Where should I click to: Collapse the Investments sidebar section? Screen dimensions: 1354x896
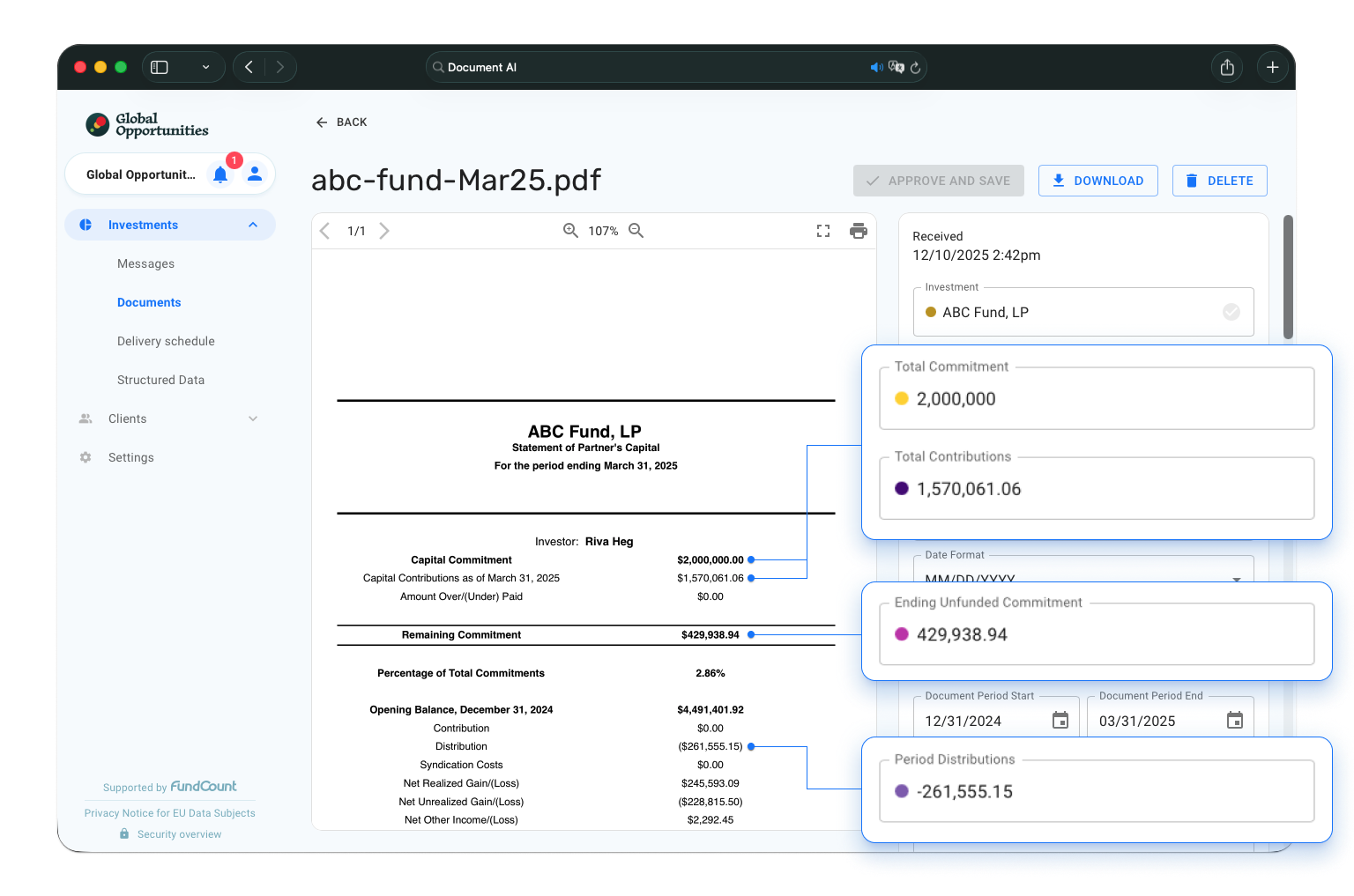(x=253, y=225)
